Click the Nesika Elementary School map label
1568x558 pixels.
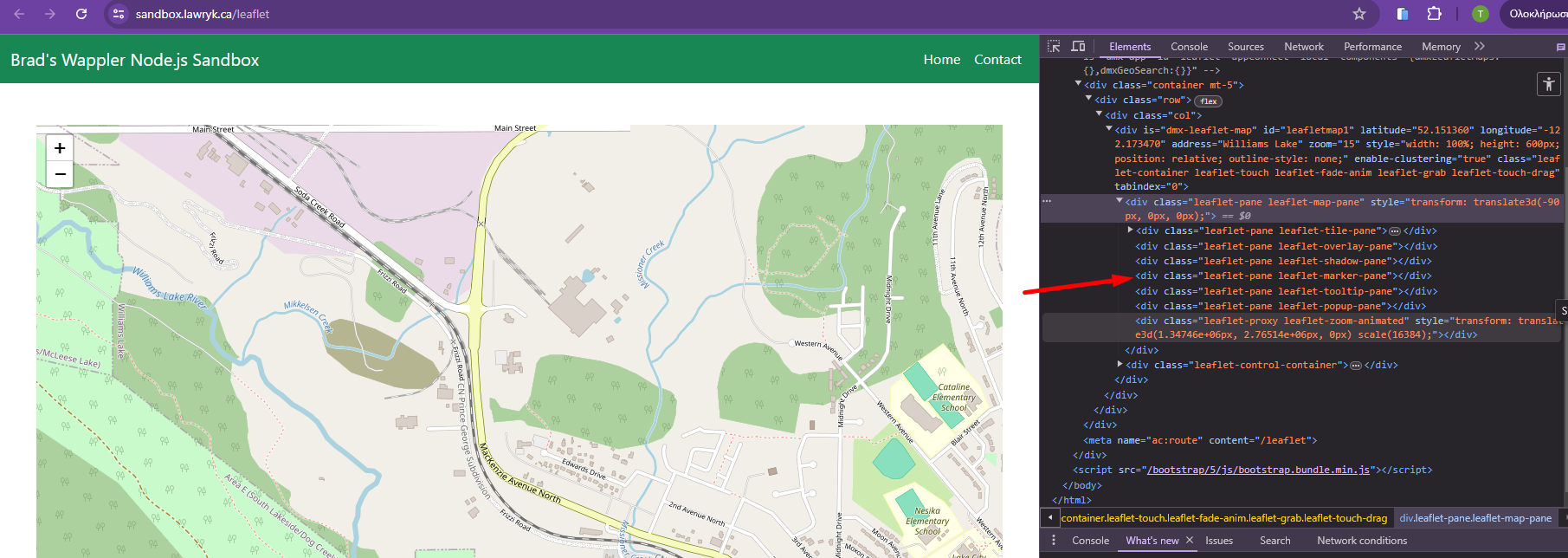tap(927, 522)
